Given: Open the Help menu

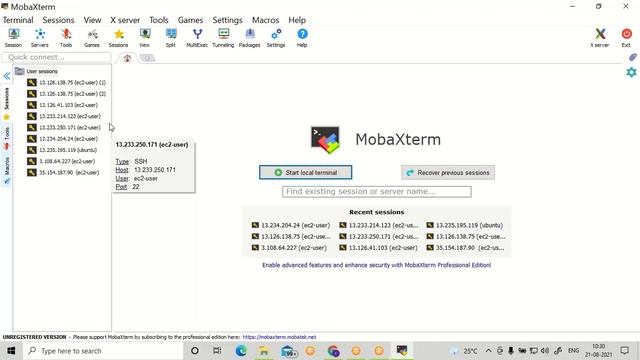Looking at the screenshot, I should coord(297,20).
